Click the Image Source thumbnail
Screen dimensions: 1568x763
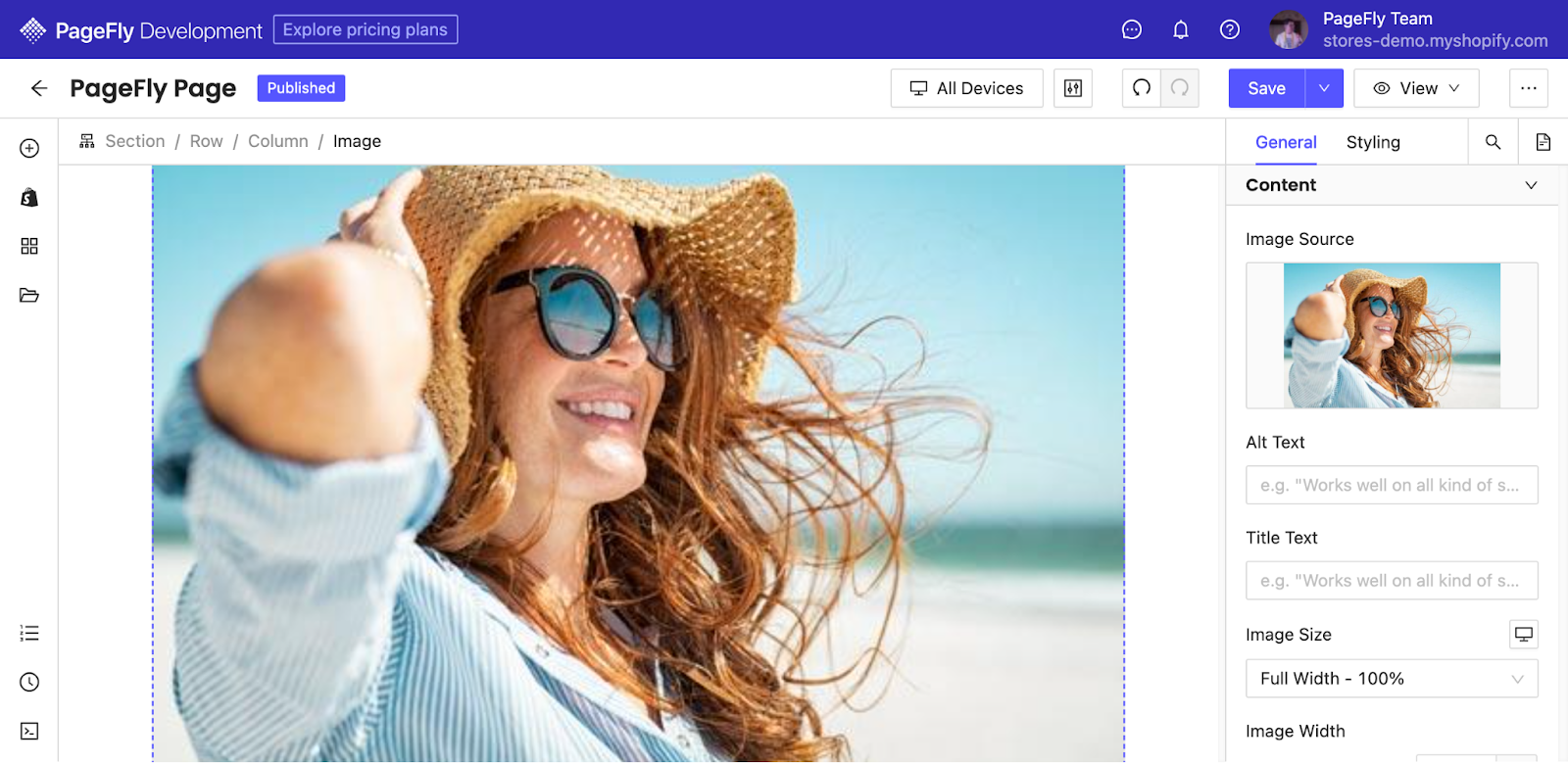(1392, 335)
